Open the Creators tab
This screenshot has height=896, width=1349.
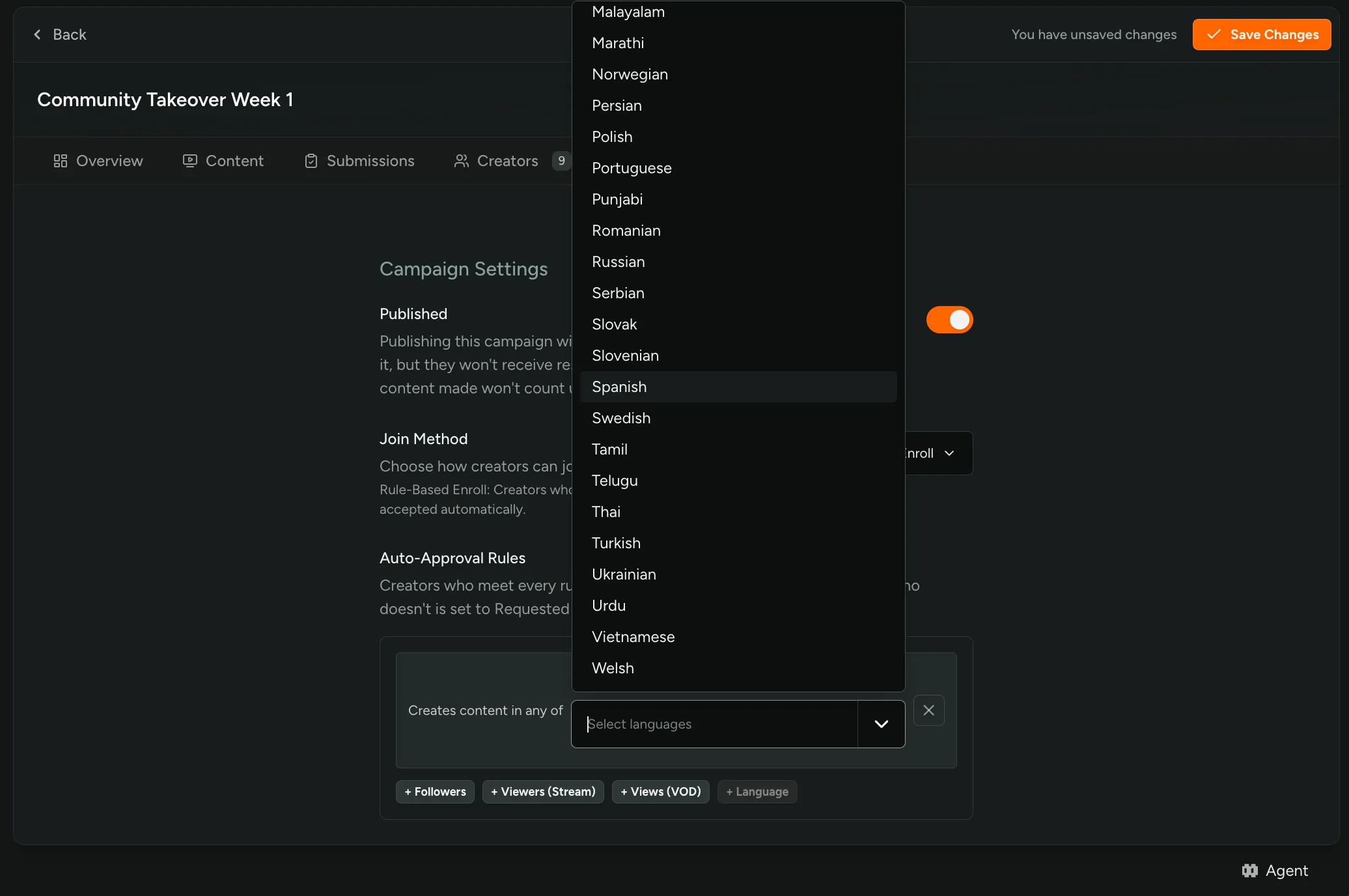point(512,161)
